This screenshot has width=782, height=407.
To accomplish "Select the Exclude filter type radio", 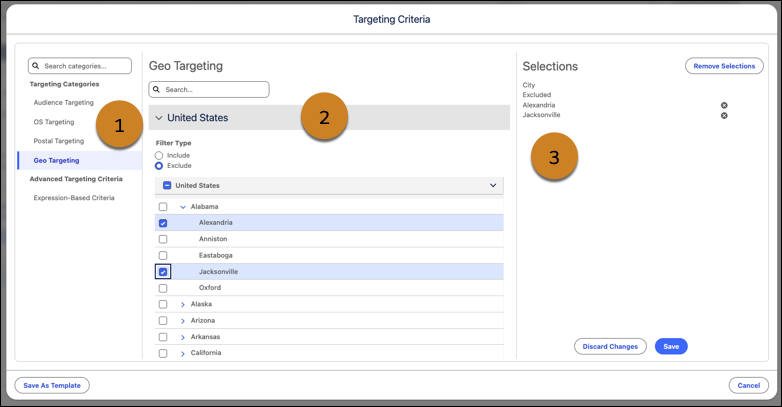I will click(159, 166).
